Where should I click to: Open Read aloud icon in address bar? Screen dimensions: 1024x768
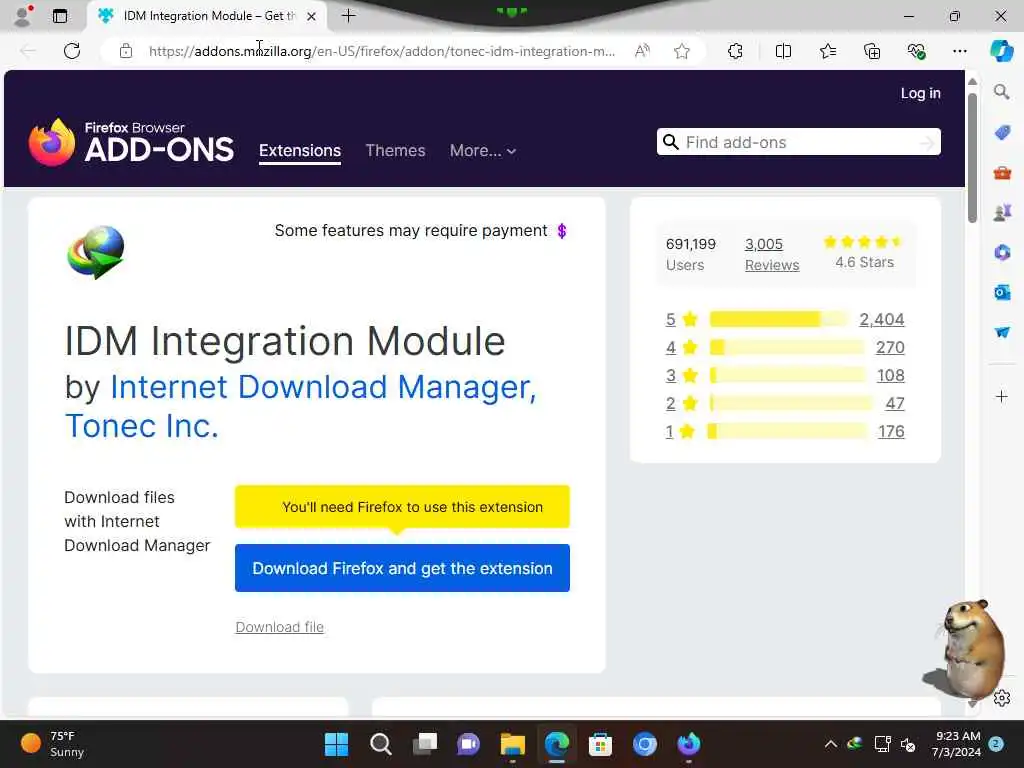click(x=643, y=51)
